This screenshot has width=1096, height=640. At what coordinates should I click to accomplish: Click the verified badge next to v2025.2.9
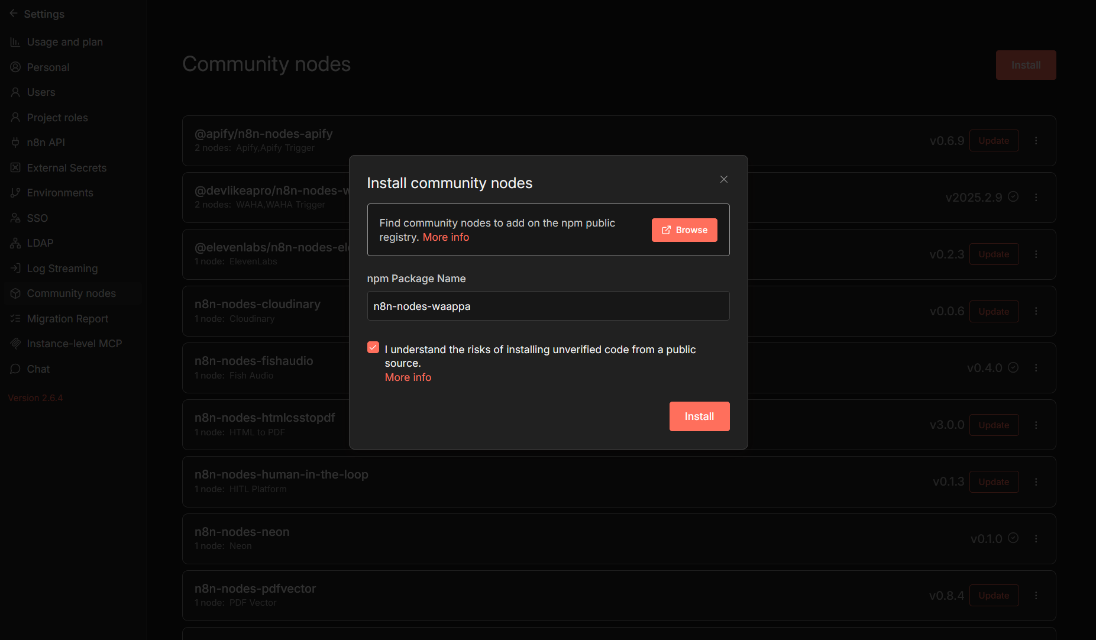point(1013,197)
